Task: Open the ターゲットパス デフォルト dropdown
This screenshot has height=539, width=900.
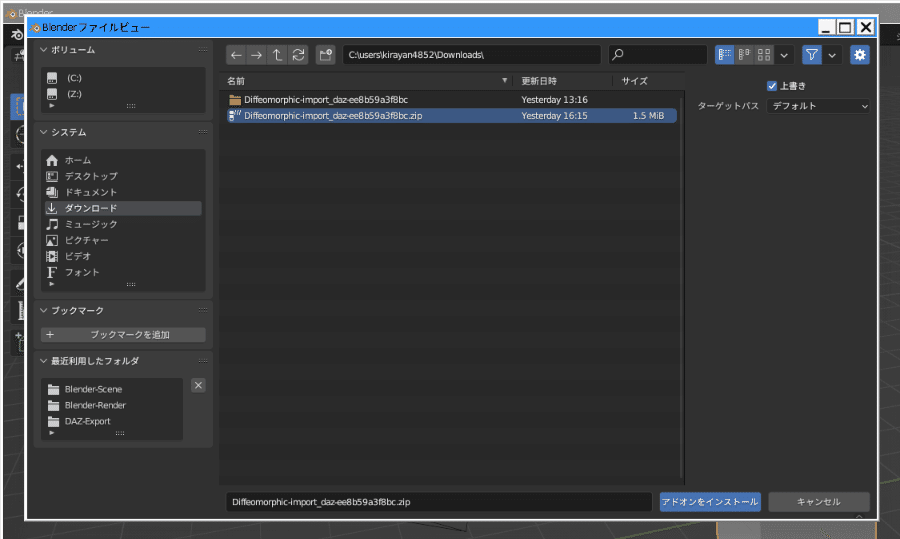Action: pos(818,106)
